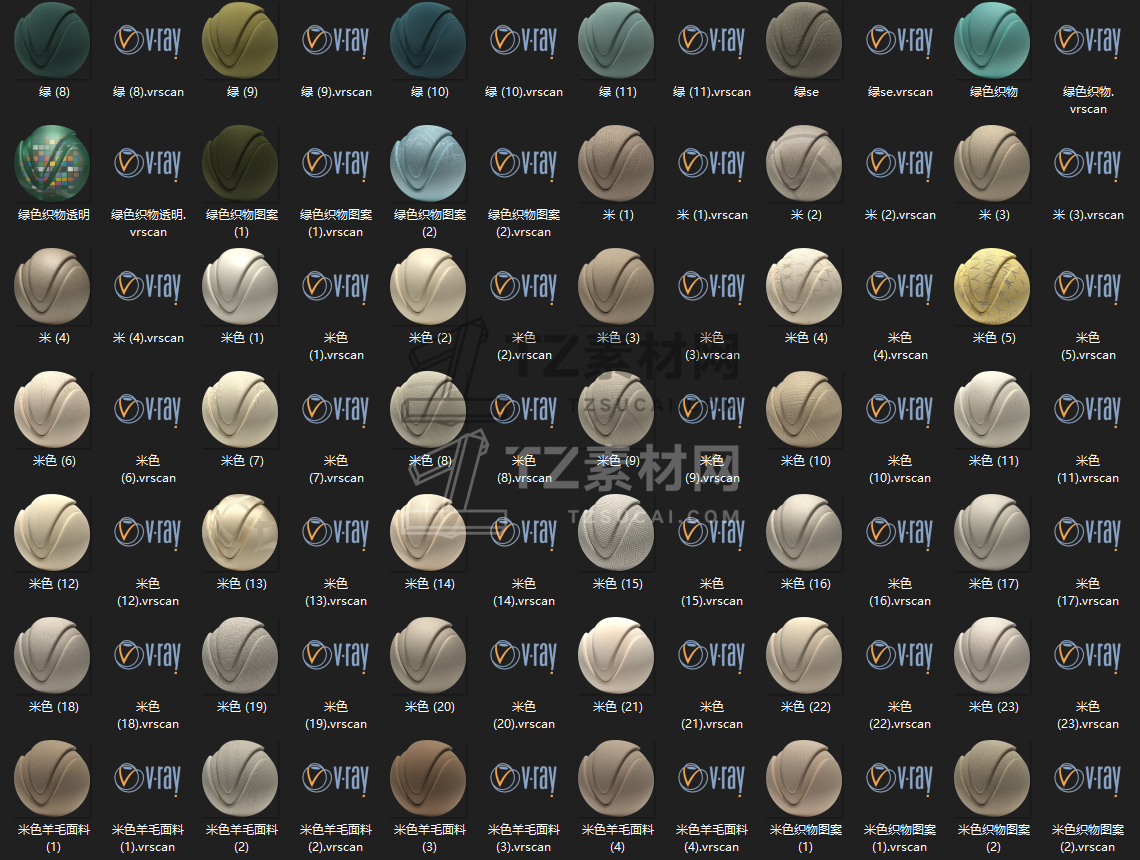The image size is (1140, 860).
Task: Click the 米 (1) brown fabric sphere
Action: pos(617,164)
